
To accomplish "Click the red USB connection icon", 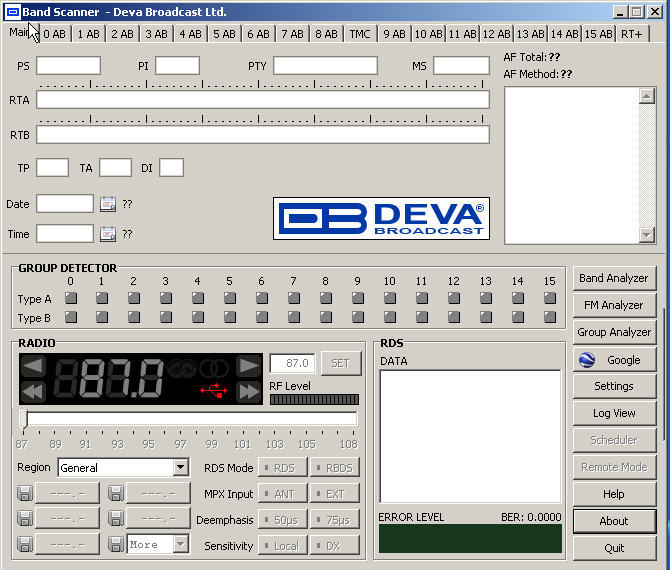I will click(x=214, y=391).
